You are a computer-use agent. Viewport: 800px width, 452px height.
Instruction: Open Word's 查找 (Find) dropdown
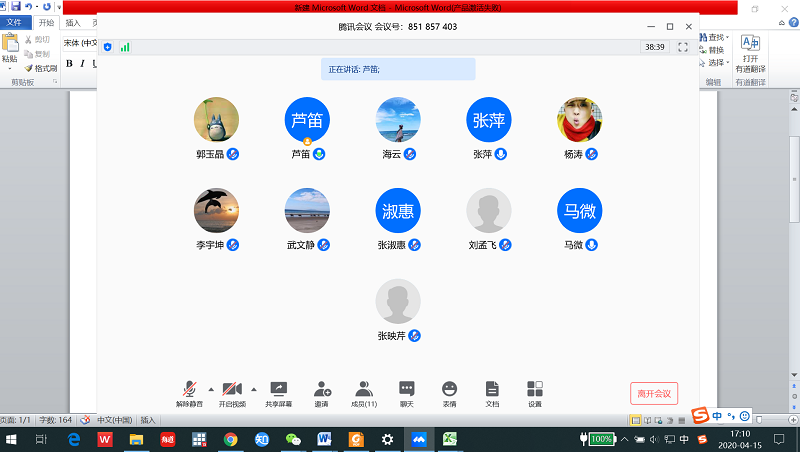coord(714,37)
